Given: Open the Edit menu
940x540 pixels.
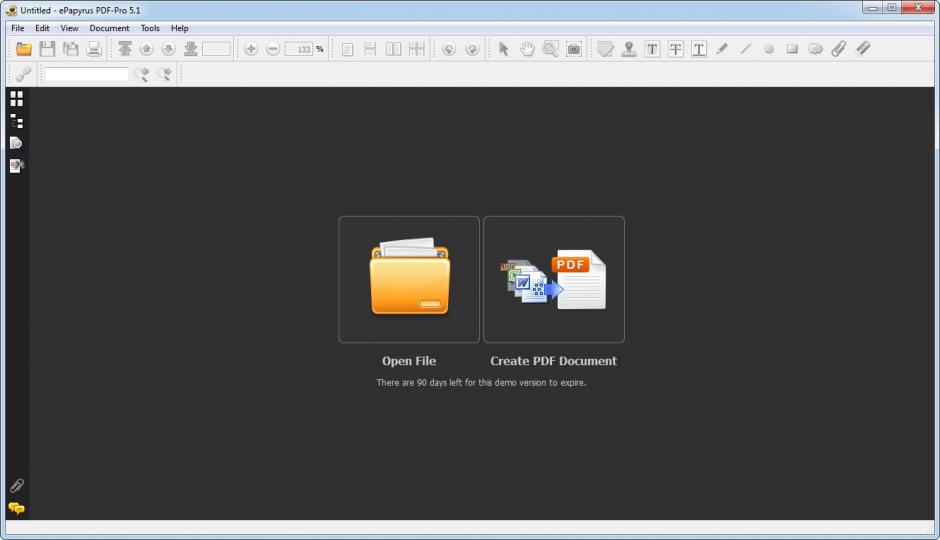Looking at the screenshot, I should point(42,28).
